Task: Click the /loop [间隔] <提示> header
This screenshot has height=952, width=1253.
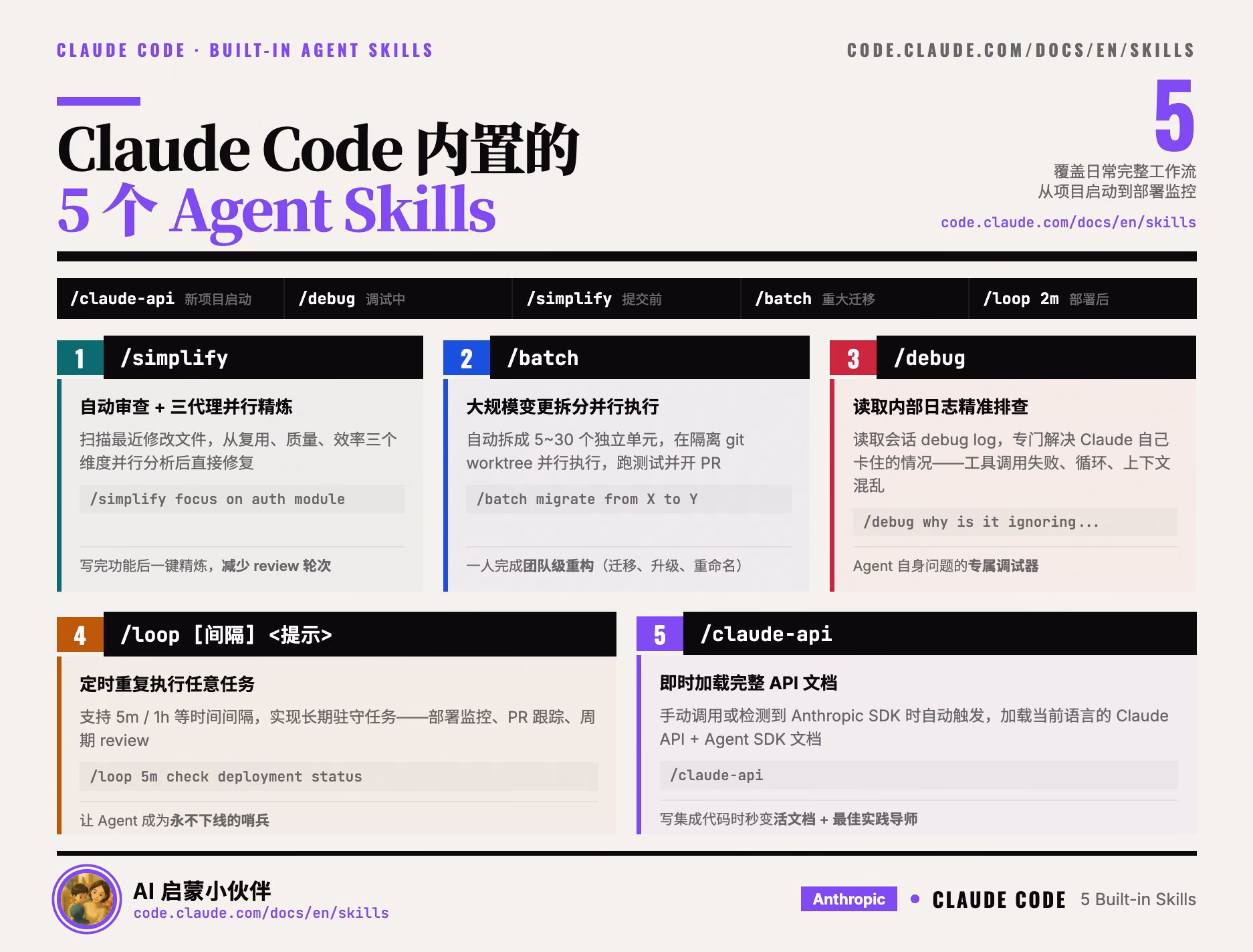Action: (360, 634)
